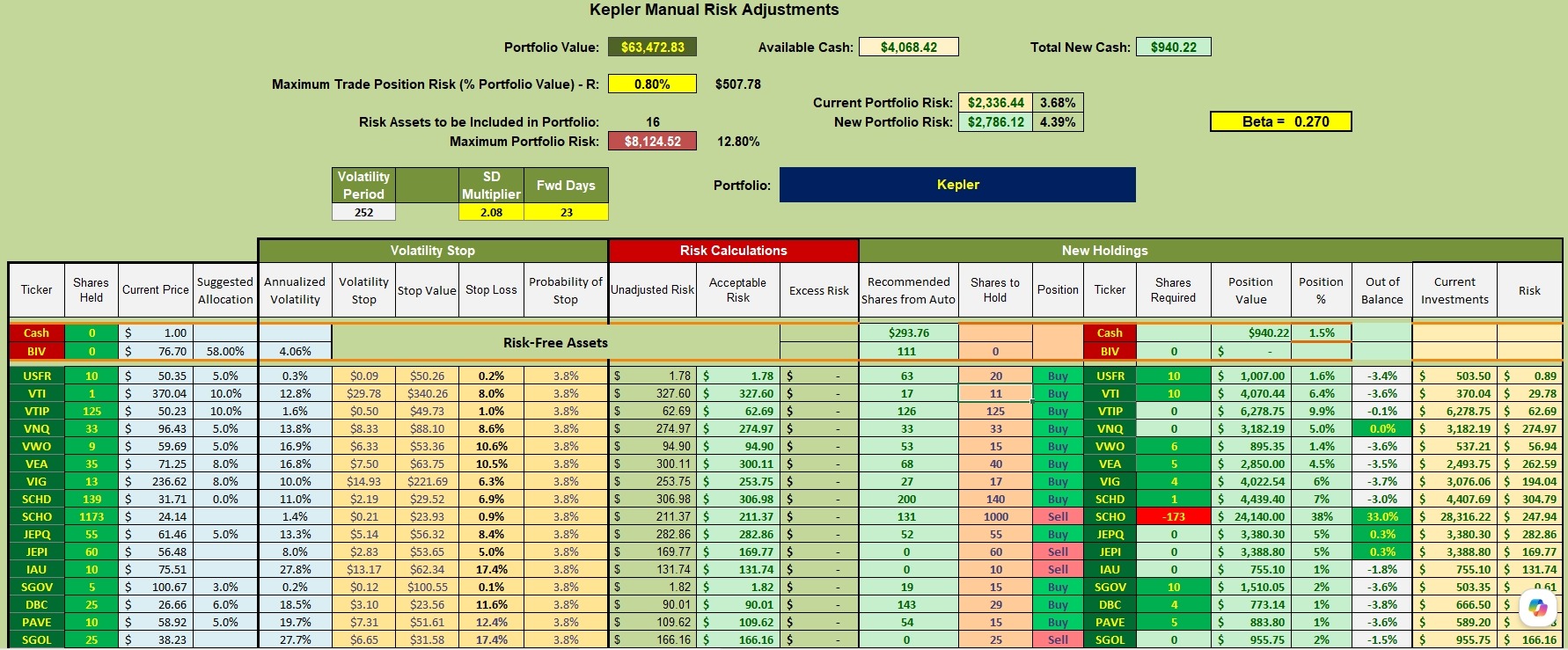Select the VTIP shares to hold 125
Image resolution: width=1568 pixels, height=650 pixels.
(995, 411)
